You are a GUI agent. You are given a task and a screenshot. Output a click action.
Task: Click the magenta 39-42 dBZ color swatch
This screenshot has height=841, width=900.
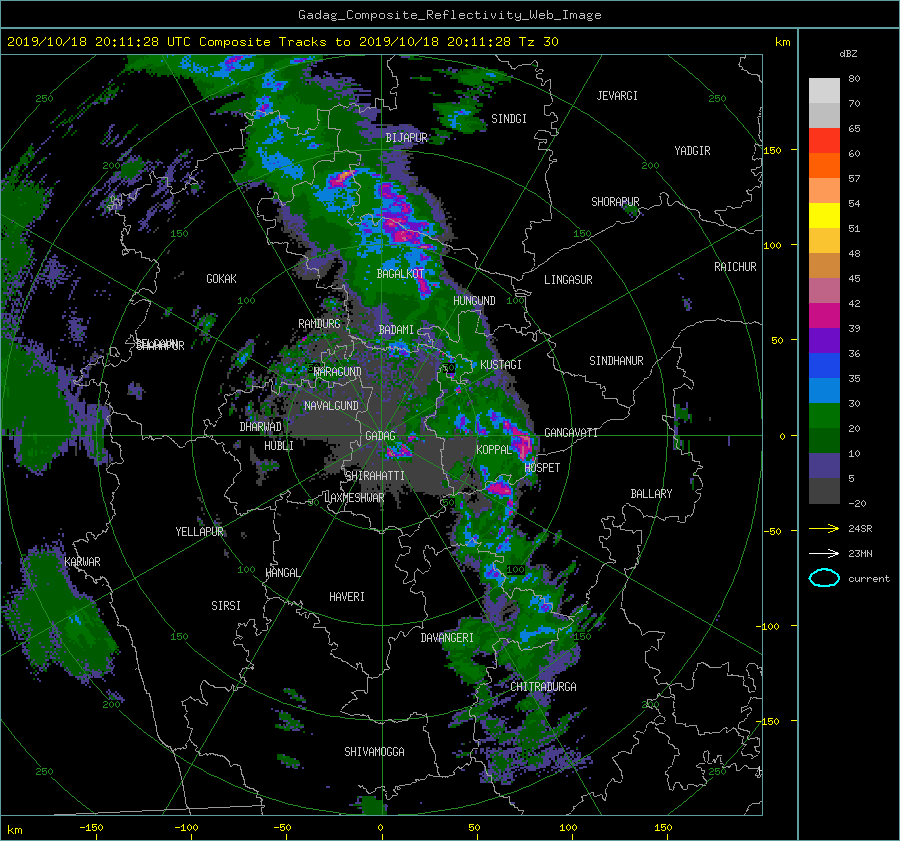click(824, 316)
